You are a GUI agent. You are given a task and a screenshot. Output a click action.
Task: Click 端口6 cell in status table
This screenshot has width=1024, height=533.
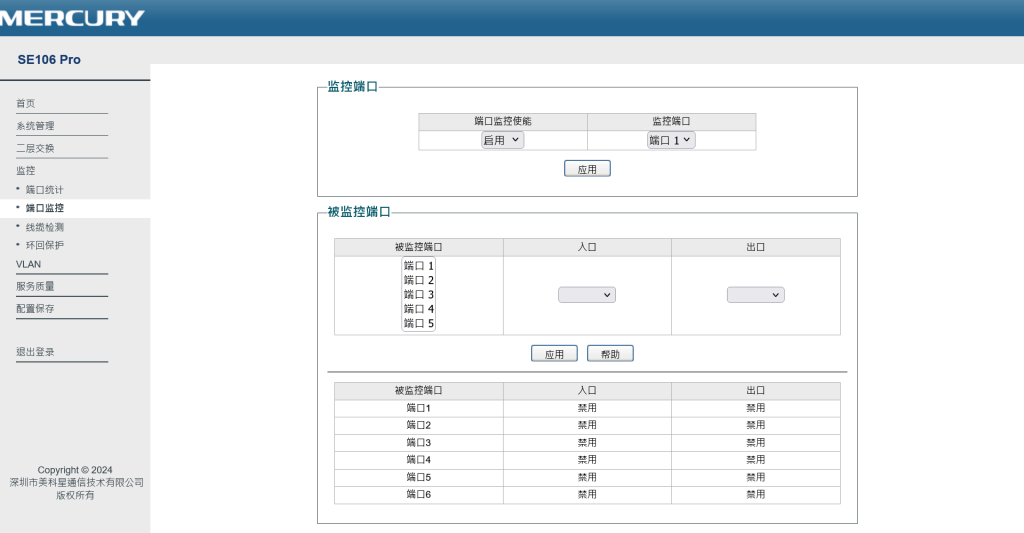(x=419, y=494)
